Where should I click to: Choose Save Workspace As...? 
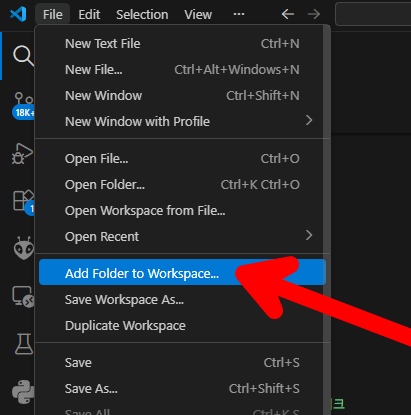pyautogui.click(x=182, y=300)
